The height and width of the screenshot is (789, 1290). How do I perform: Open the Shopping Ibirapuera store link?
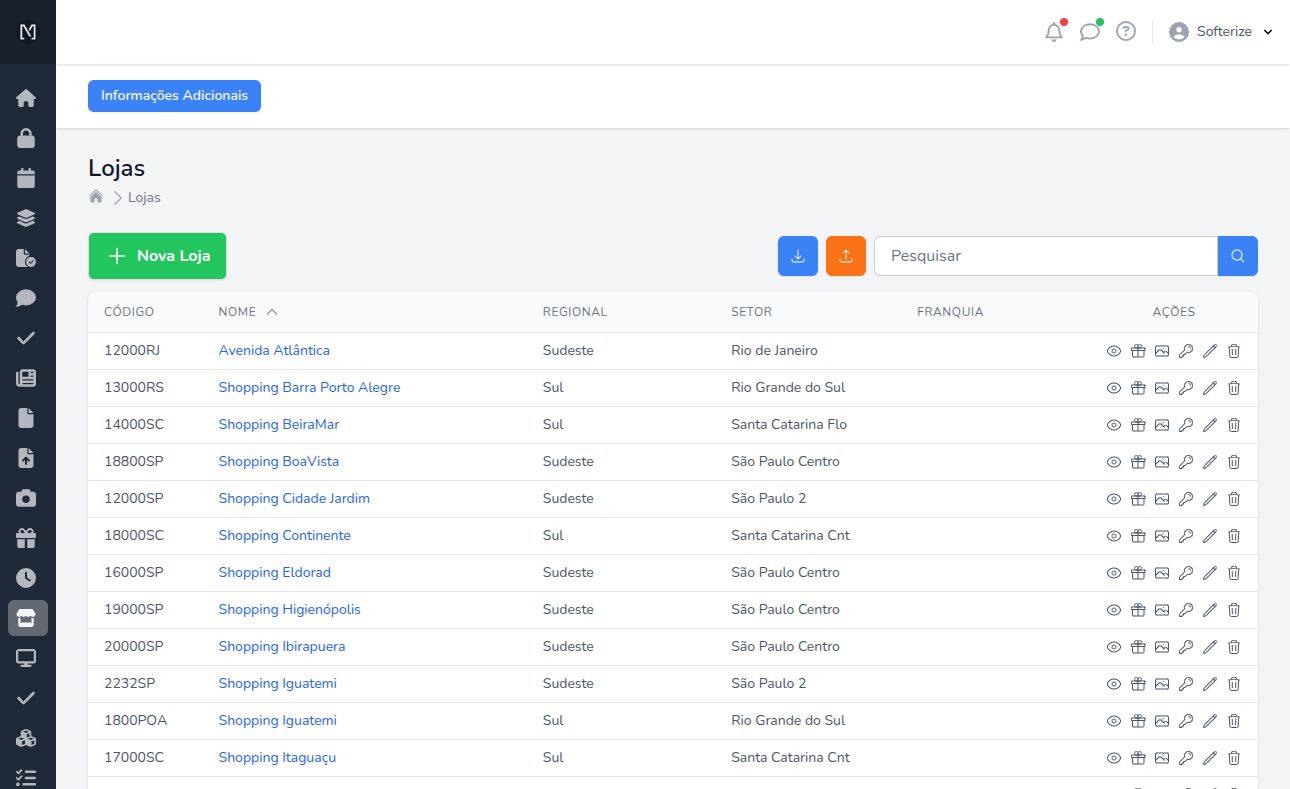click(282, 646)
